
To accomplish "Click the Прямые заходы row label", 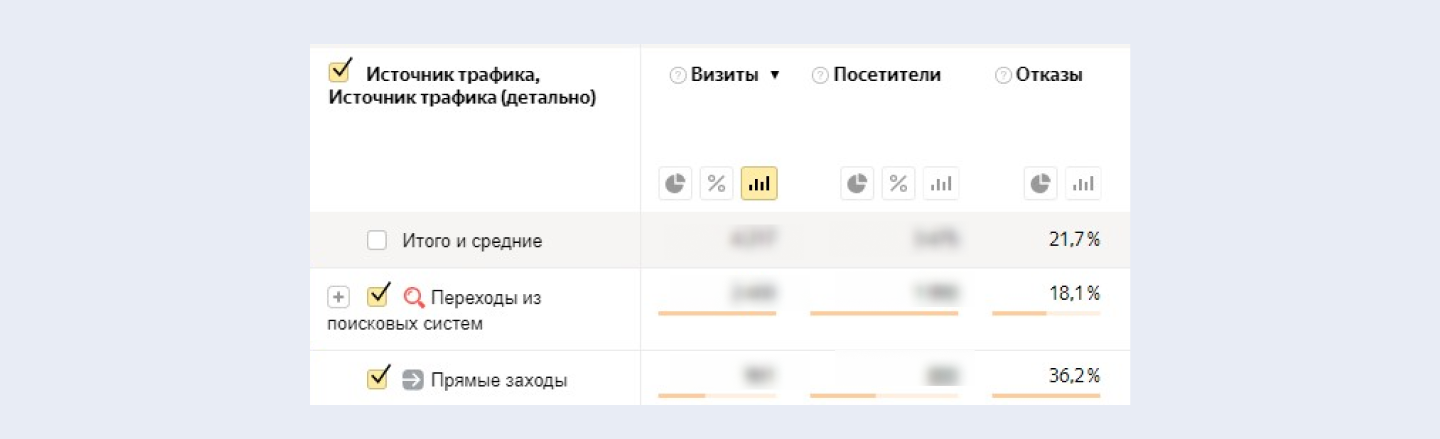I will (499, 380).
